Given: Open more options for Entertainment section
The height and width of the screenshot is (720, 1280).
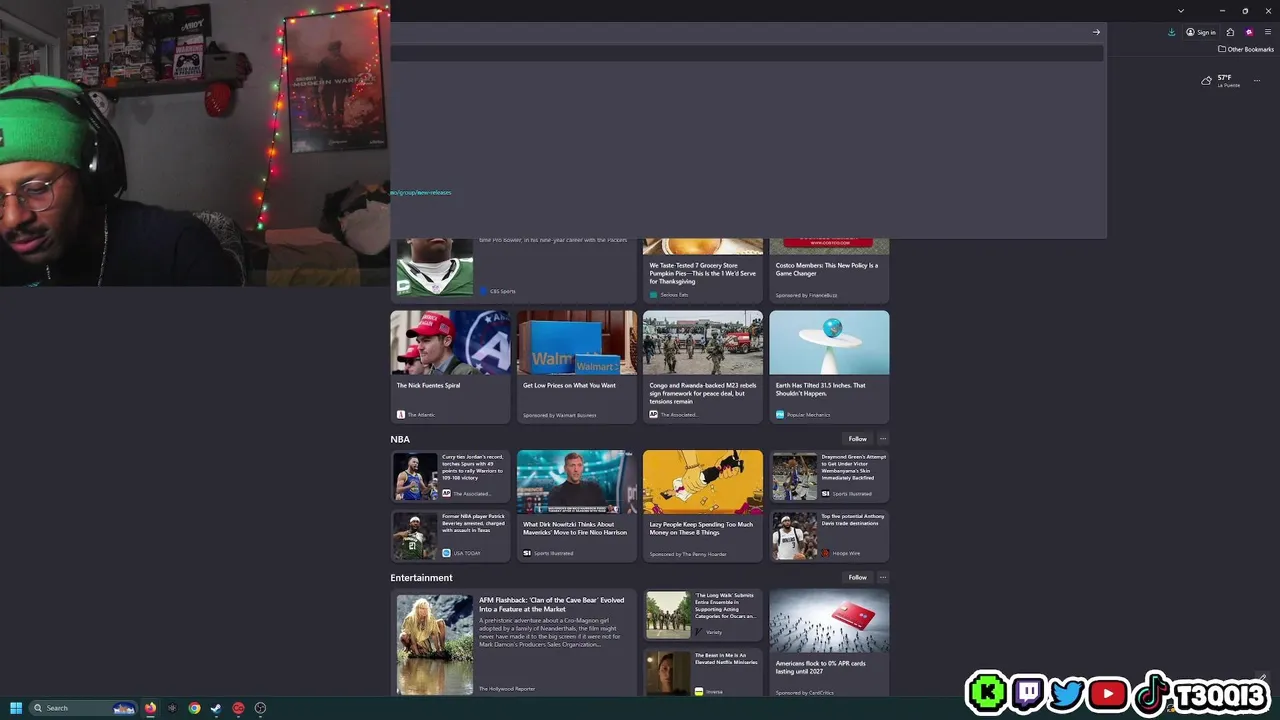Looking at the screenshot, I should tap(882, 577).
